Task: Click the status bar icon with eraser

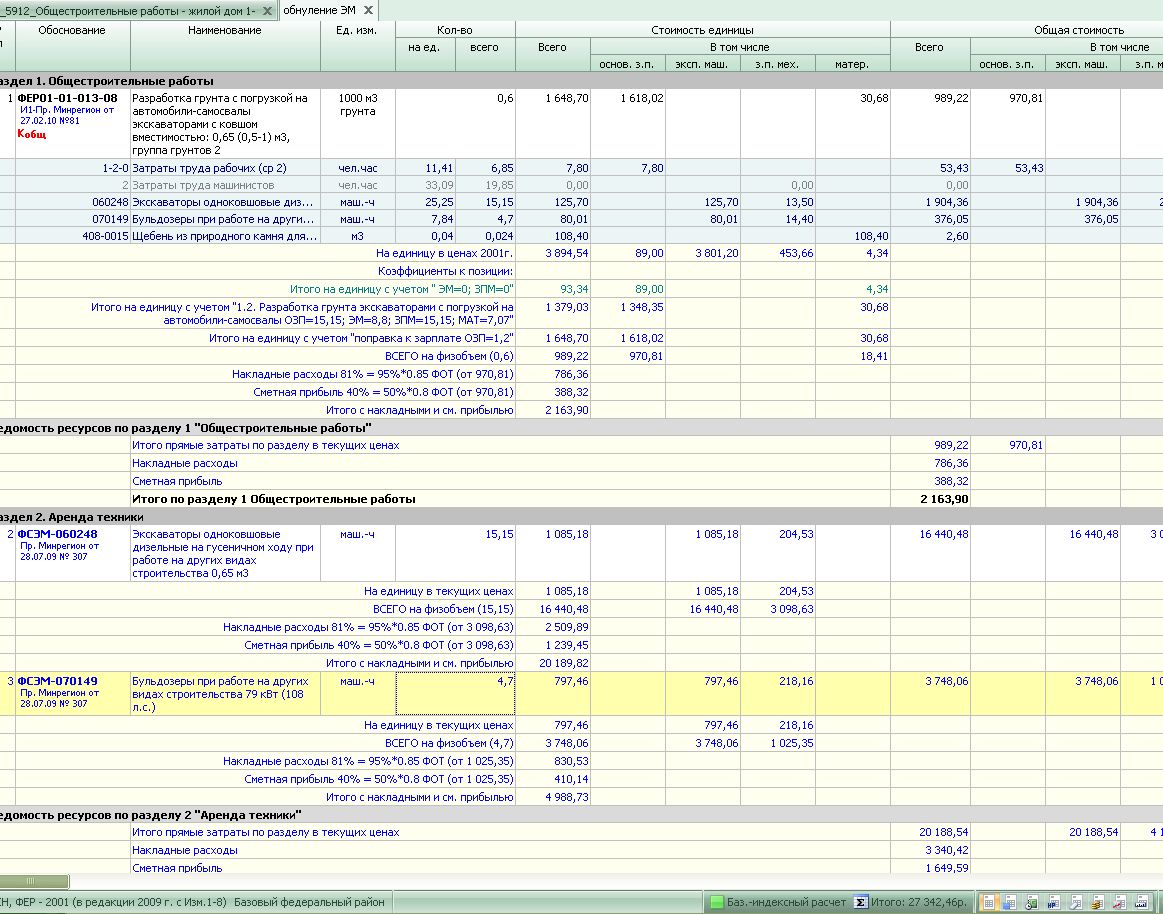Action: [1075, 903]
